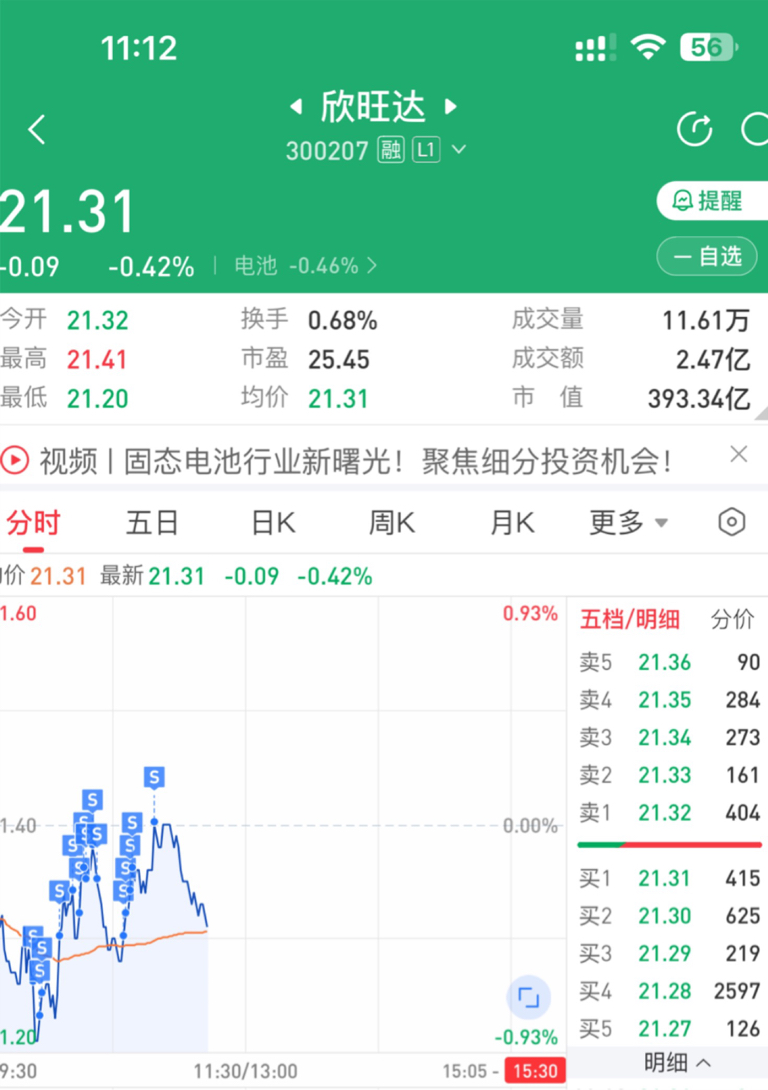Select the 周K chart tab
The width and height of the screenshot is (768, 1090).
pyautogui.click(x=392, y=523)
